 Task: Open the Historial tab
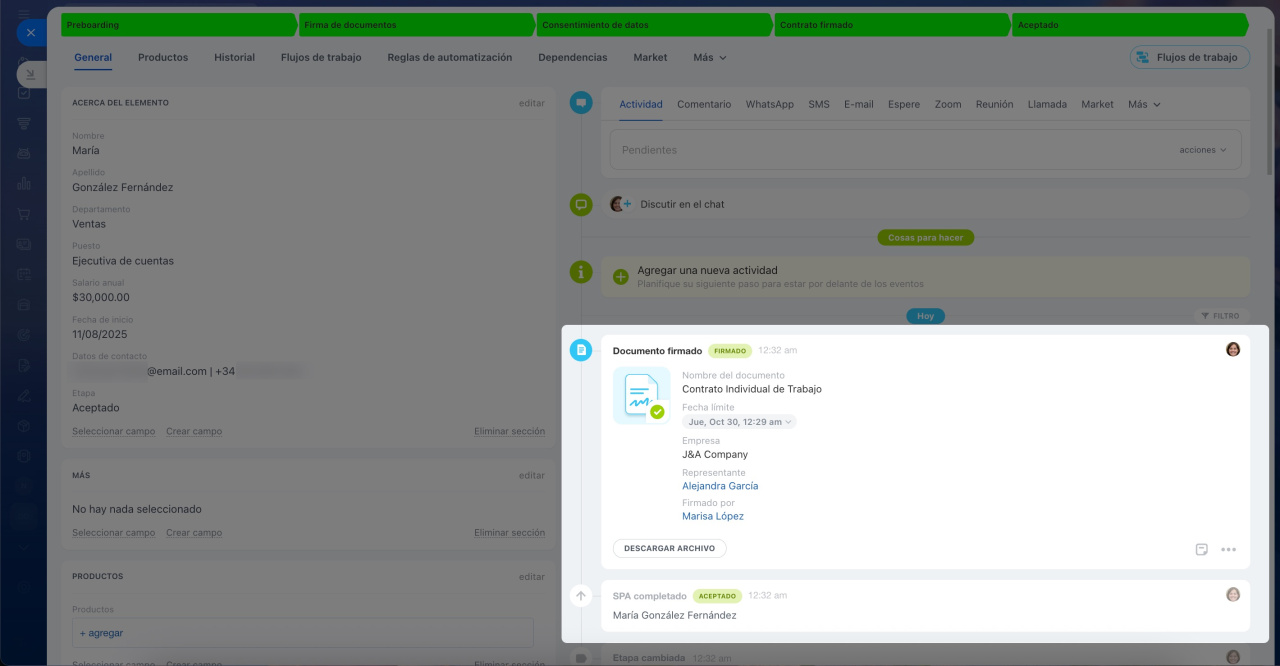click(x=234, y=58)
